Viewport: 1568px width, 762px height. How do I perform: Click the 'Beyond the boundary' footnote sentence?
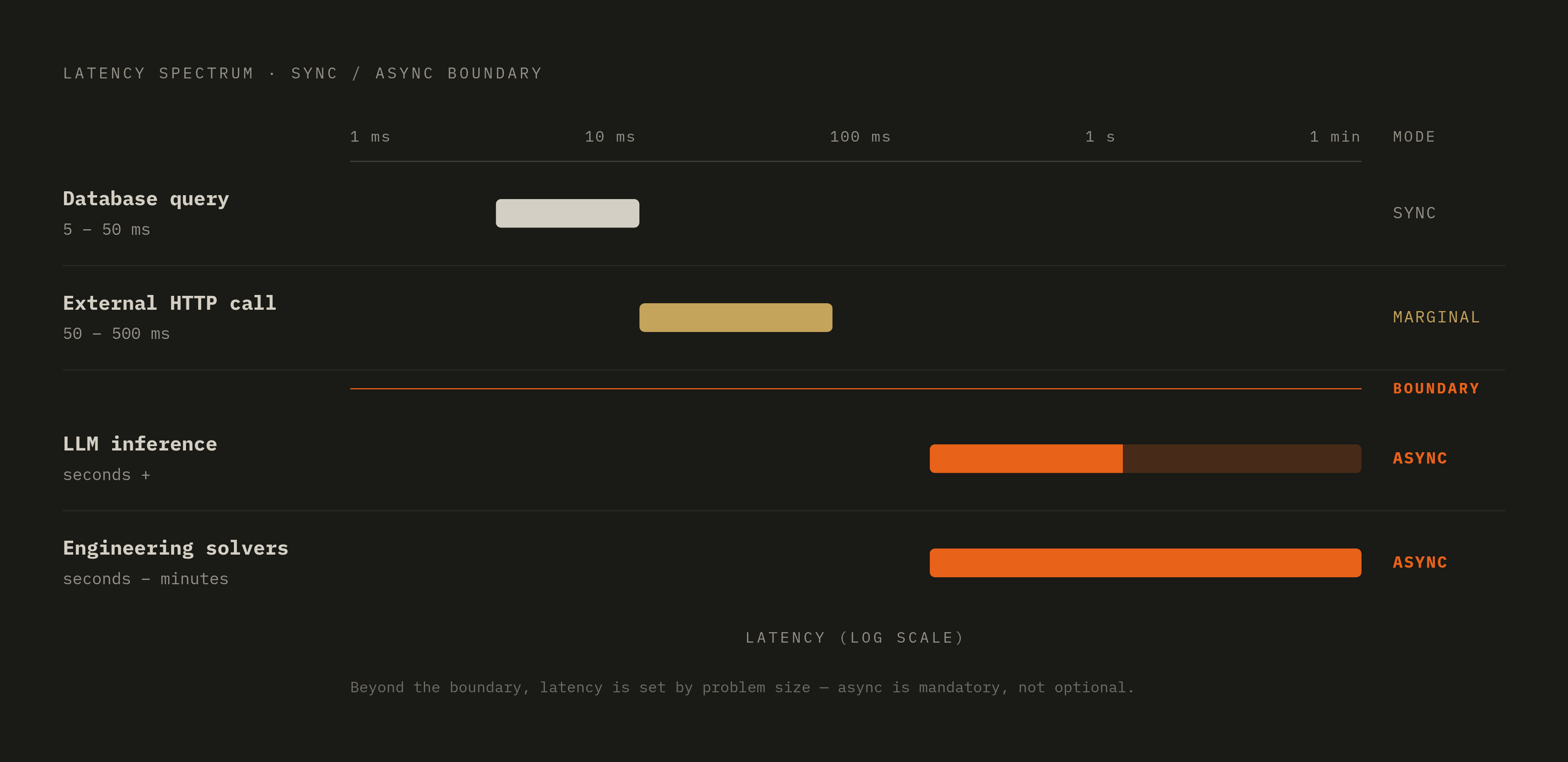[x=742, y=688]
